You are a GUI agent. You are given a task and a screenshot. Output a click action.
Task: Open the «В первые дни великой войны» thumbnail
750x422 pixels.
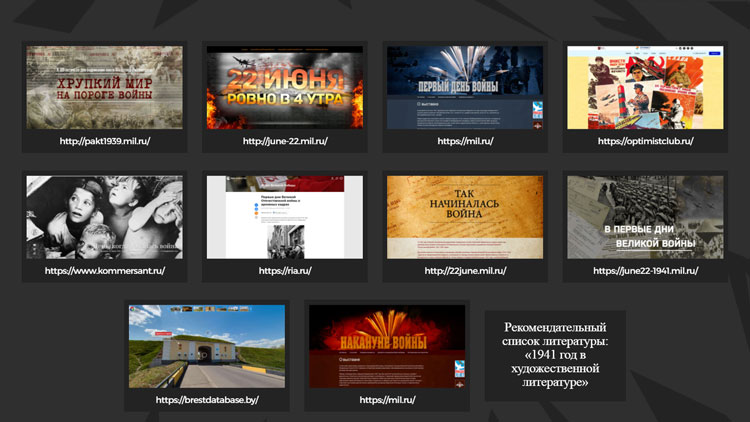click(645, 217)
